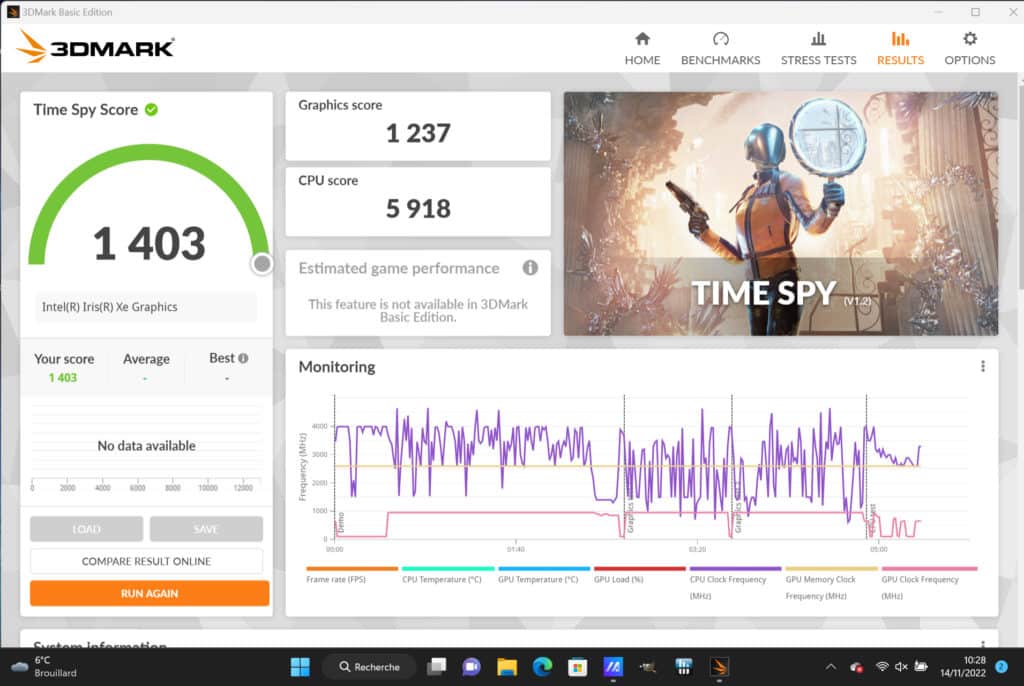1024x686 pixels.
Task: Toggle GPU Temperature (°C) legend entry
Action: tap(543, 576)
